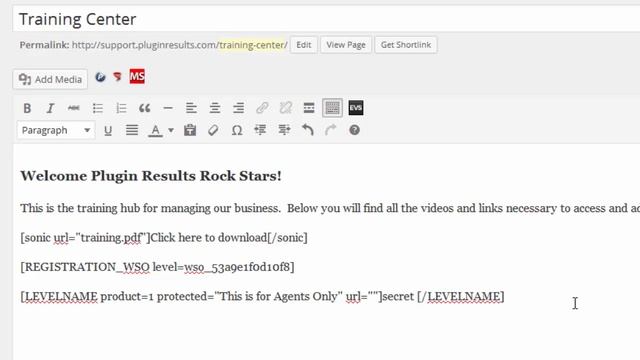Screen dimensions: 640x360
Task: Clear formatting with eraser icon
Action: [213, 131]
